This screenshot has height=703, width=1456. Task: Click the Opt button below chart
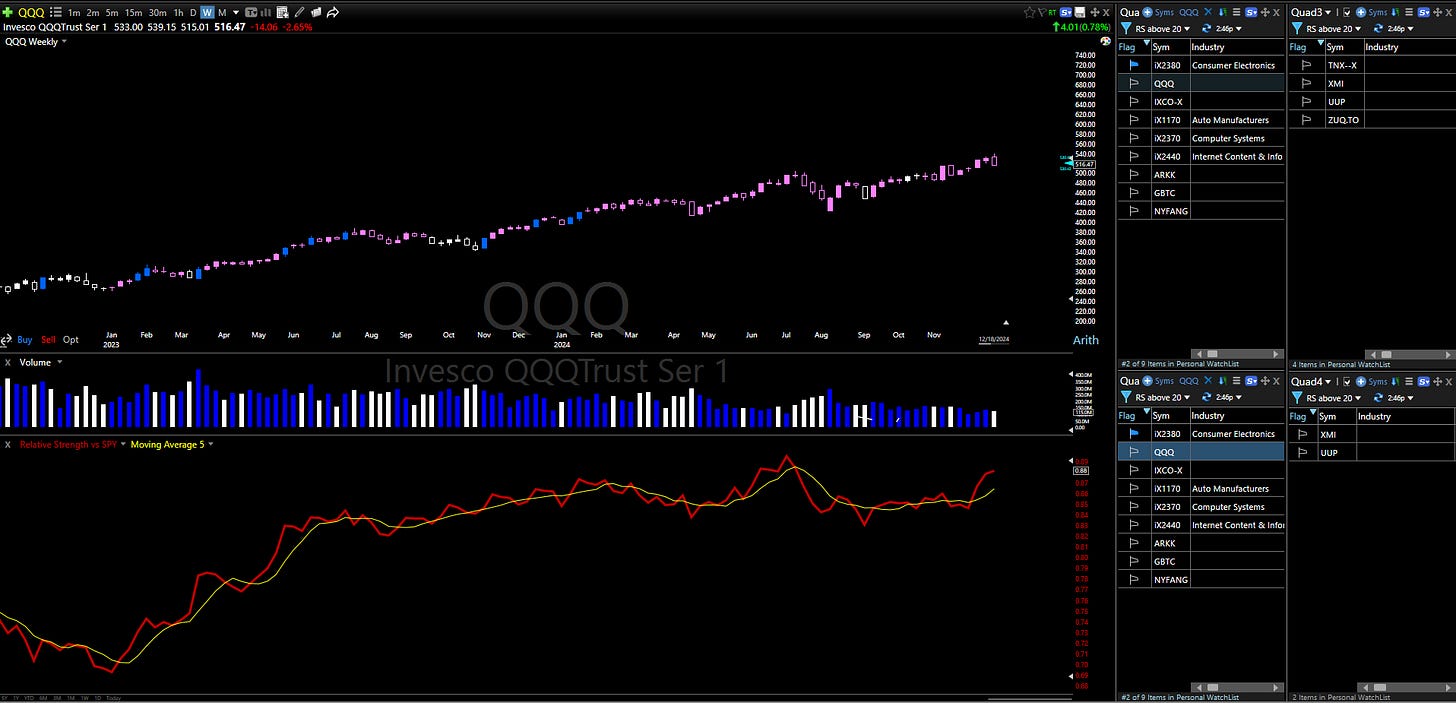[70, 340]
